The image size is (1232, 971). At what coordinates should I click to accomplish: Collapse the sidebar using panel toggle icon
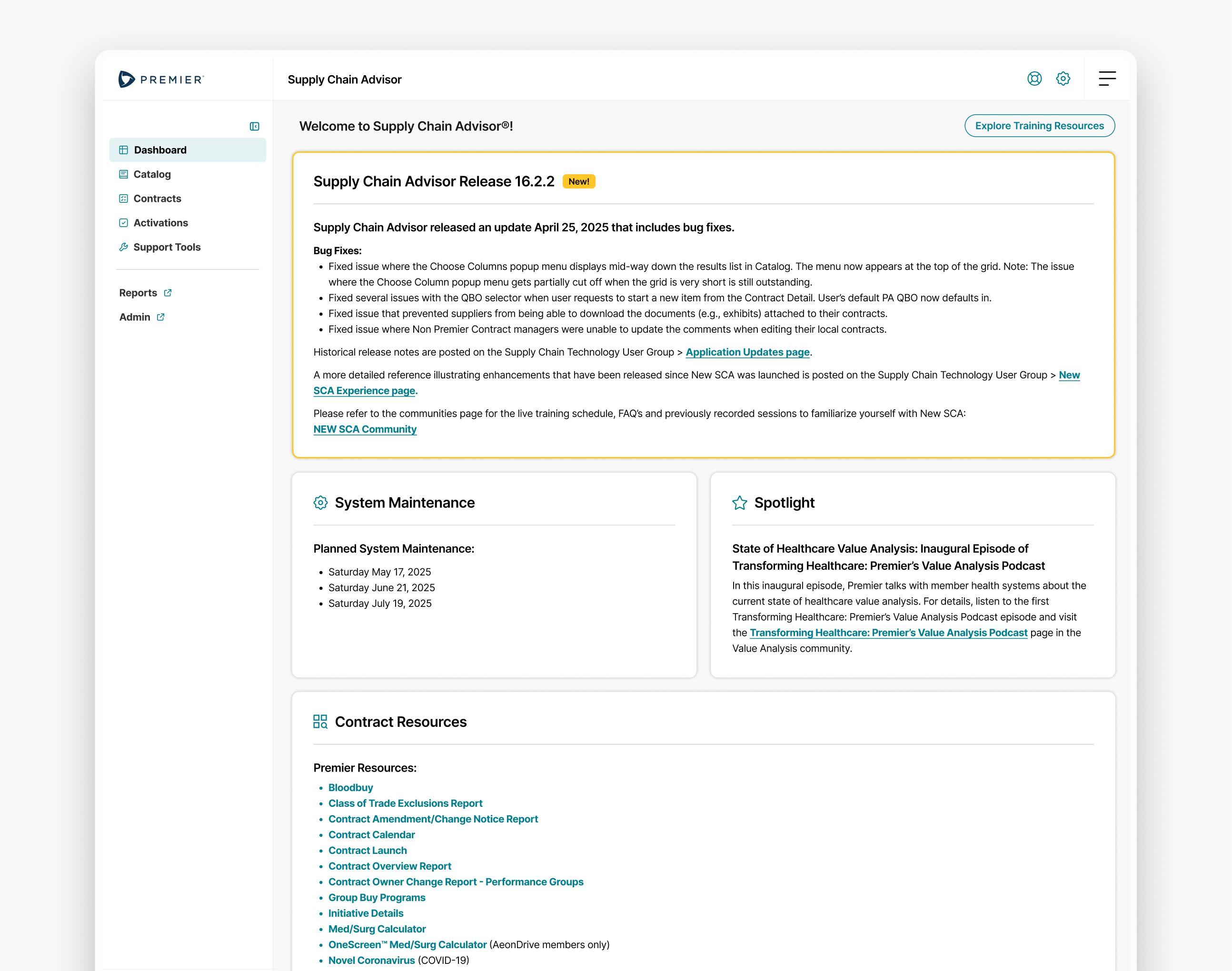pyautogui.click(x=254, y=126)
